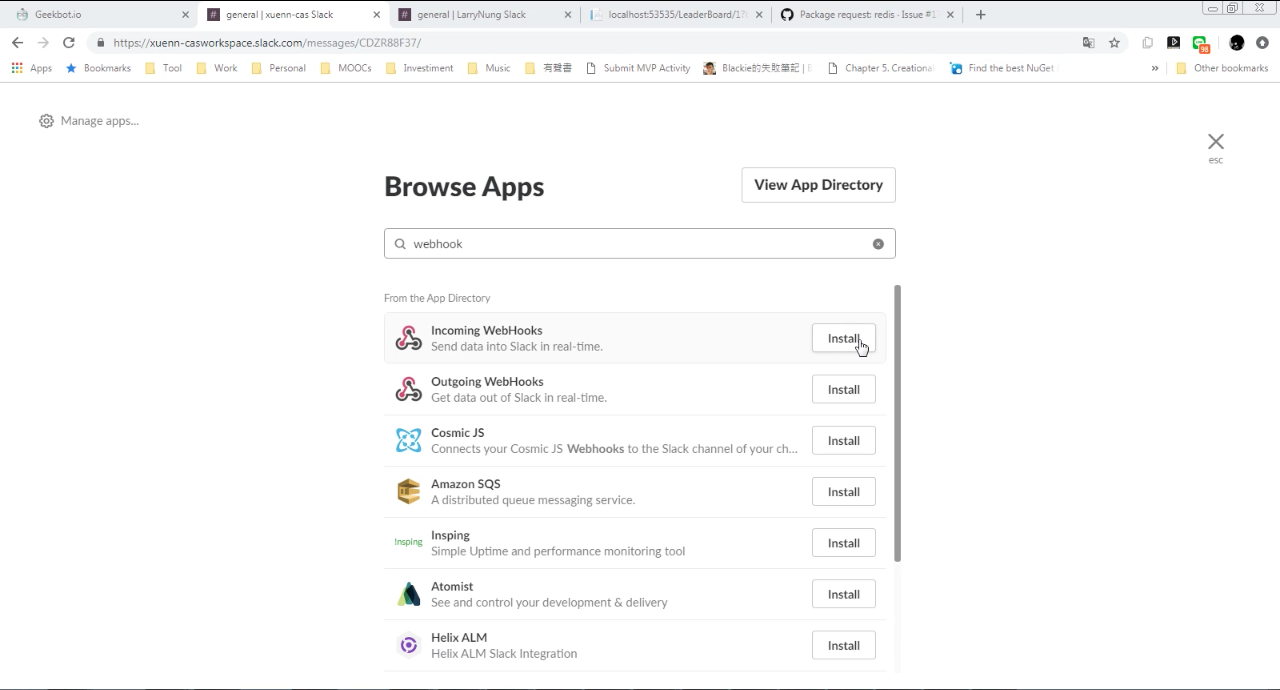
Task: Install the Insping app
Action: tap(843, 543)
